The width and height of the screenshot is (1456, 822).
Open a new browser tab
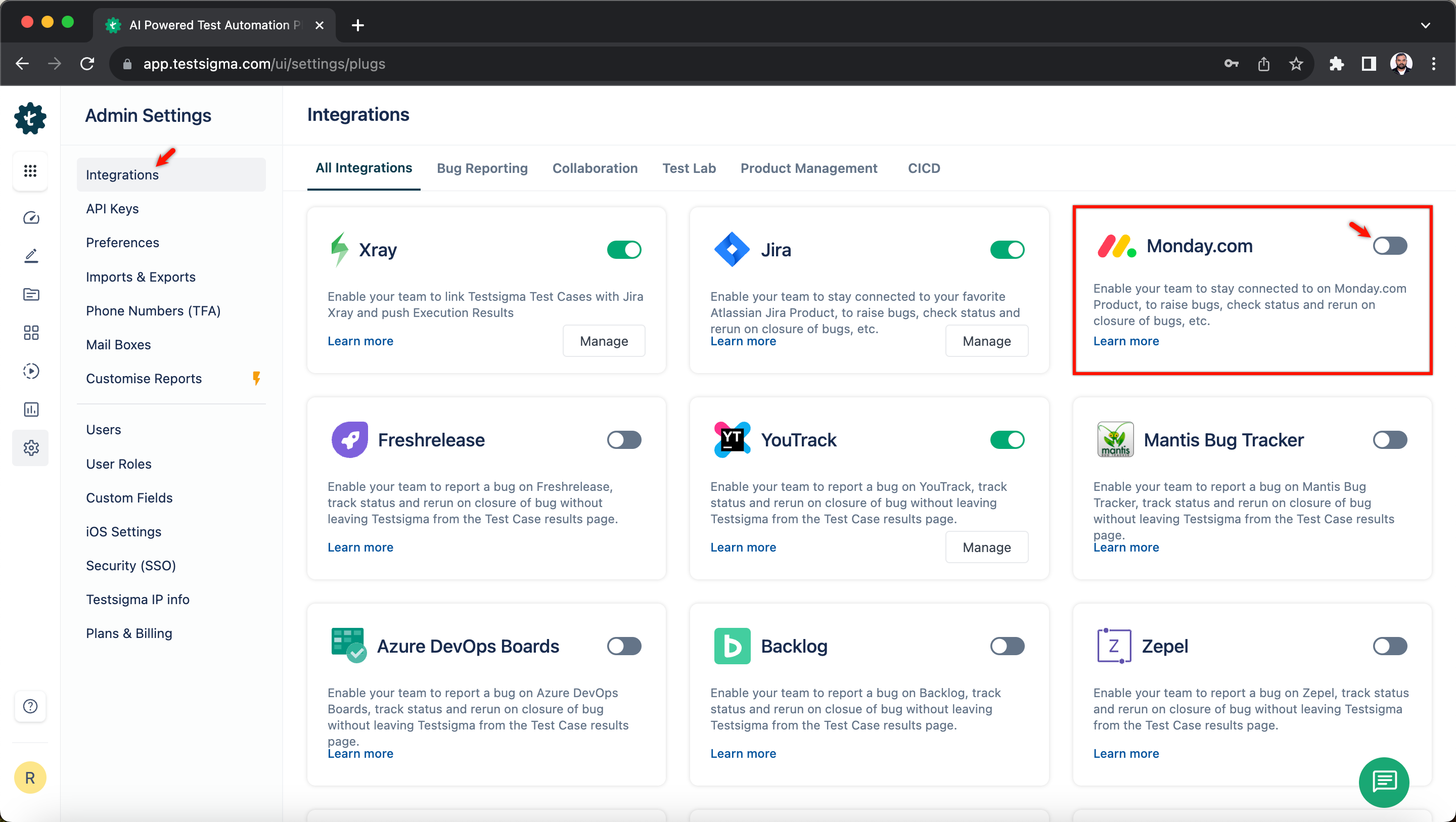(357, 25)
